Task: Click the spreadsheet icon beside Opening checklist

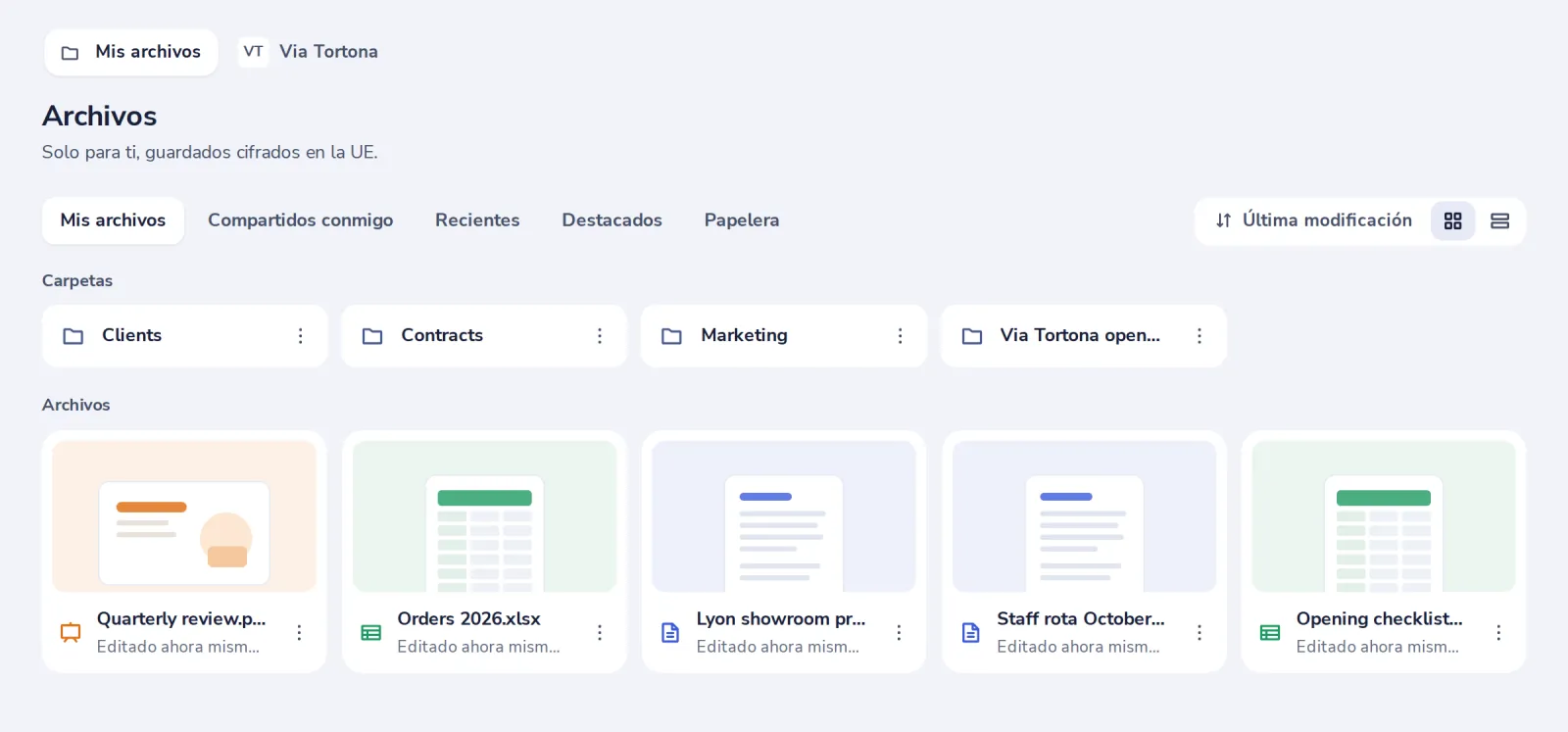Action: tap(1270, 633)
